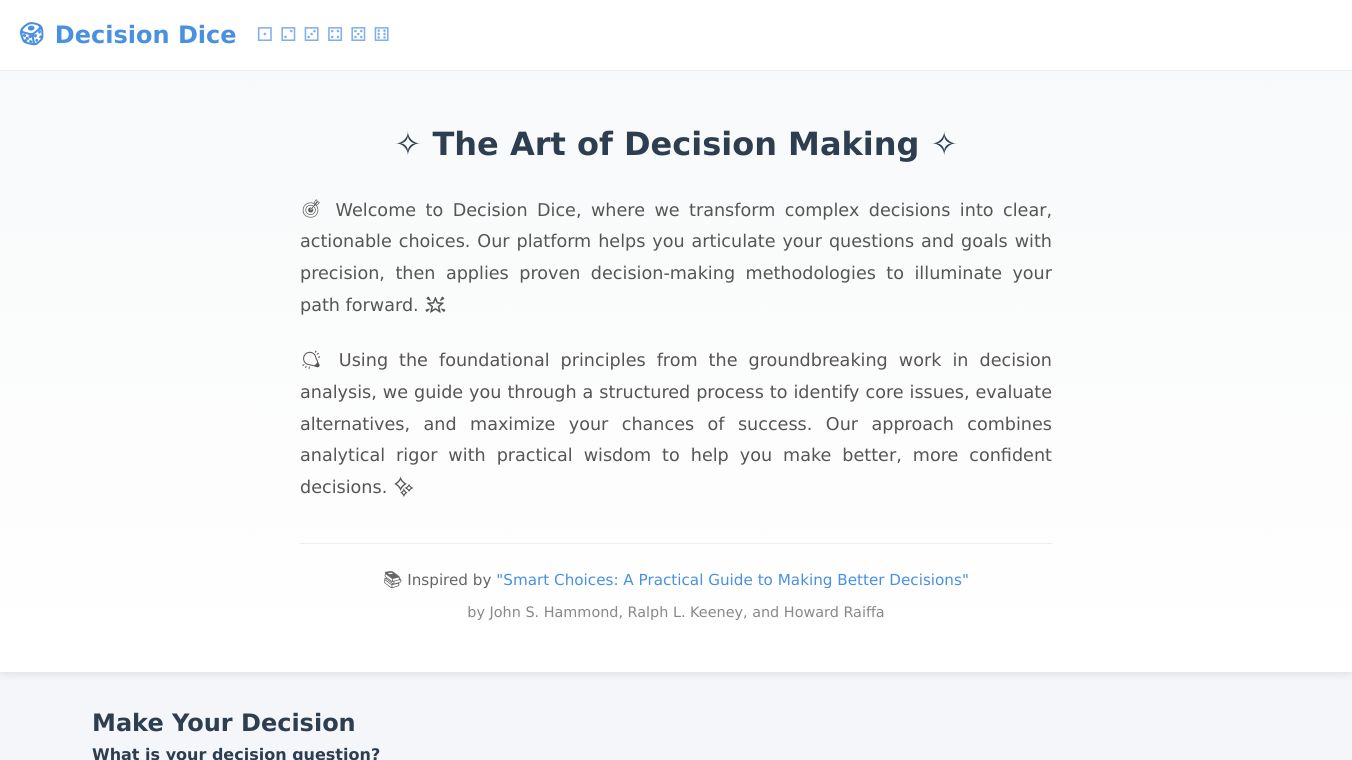Select the one-dot die face icon
1352x760 pixels.
[x=265, y=34]
